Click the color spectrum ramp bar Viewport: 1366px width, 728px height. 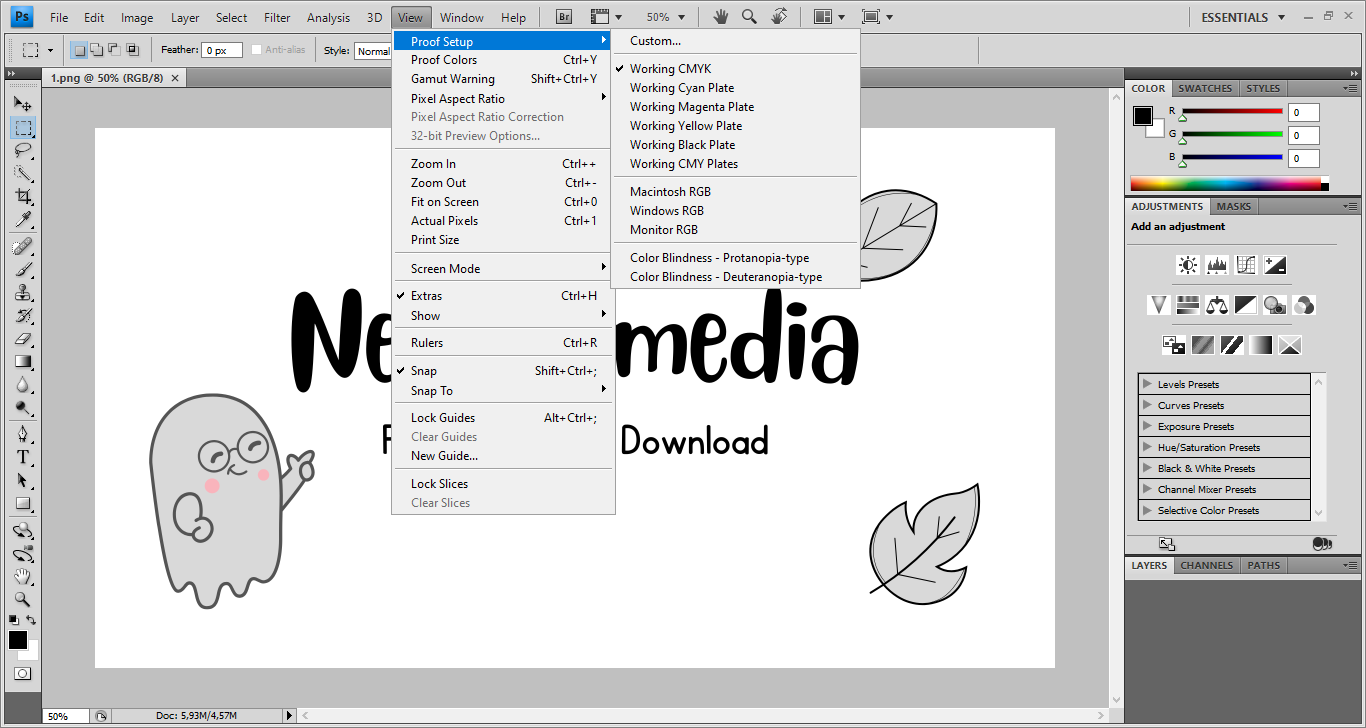click(1225, 184)
